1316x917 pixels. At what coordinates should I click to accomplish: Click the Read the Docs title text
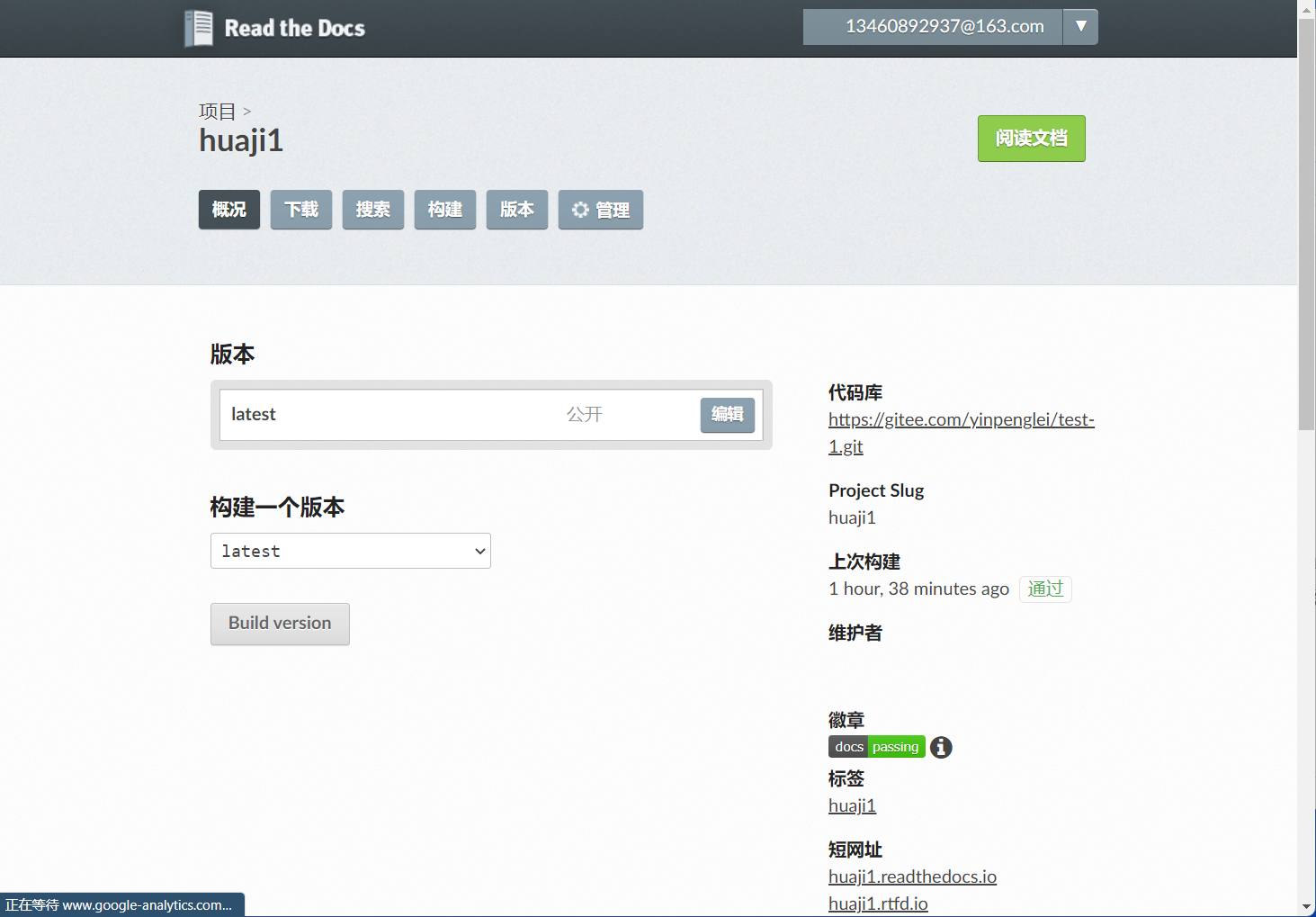[294, 29]
